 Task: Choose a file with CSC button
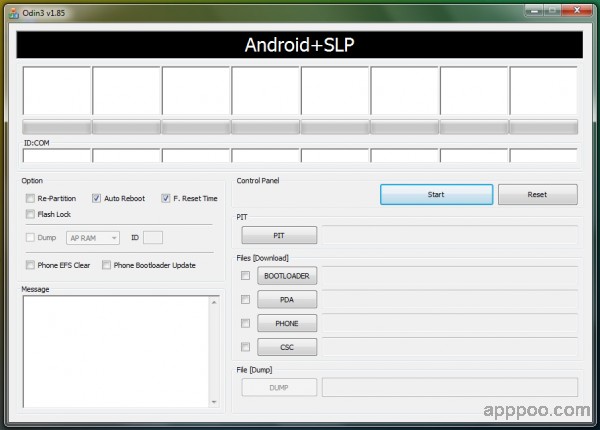[287, 347]
